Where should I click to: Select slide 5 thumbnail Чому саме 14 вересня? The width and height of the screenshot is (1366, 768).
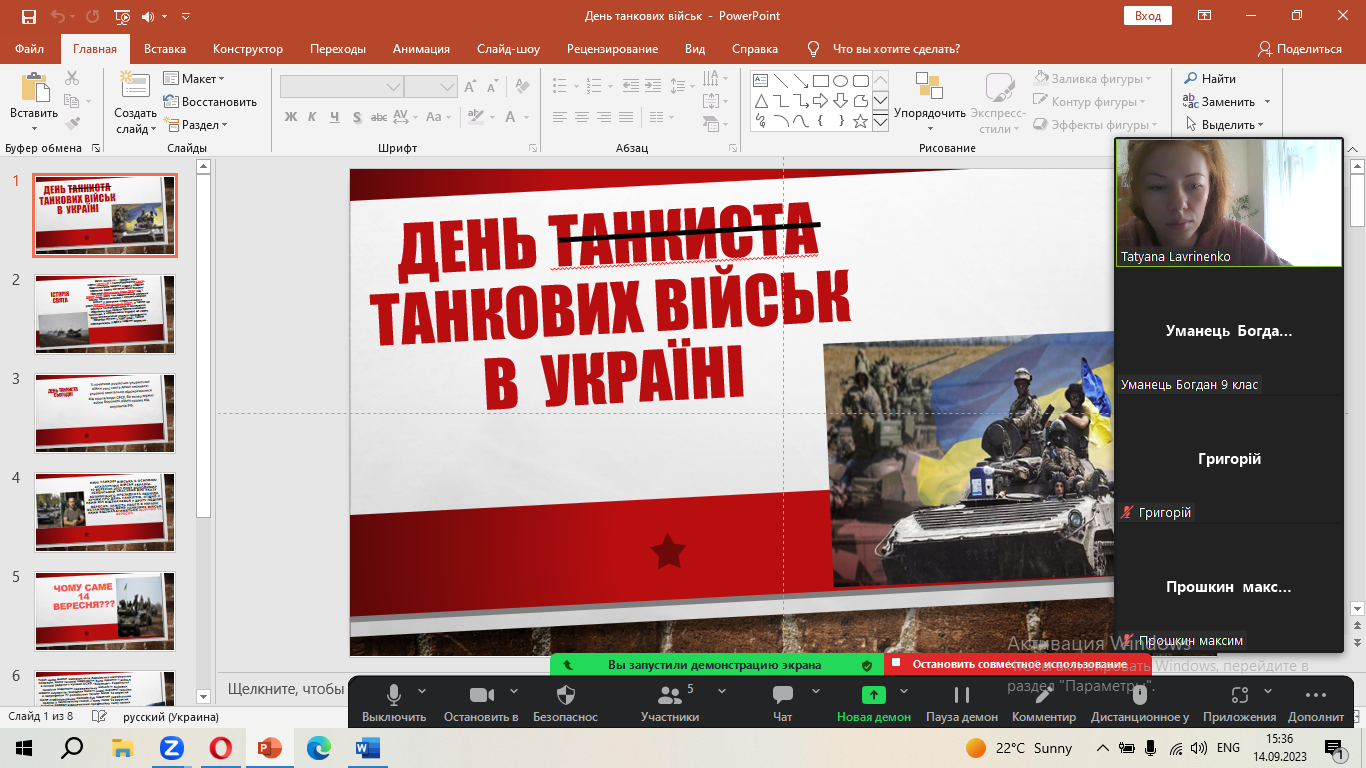click(x=105, y=610)
